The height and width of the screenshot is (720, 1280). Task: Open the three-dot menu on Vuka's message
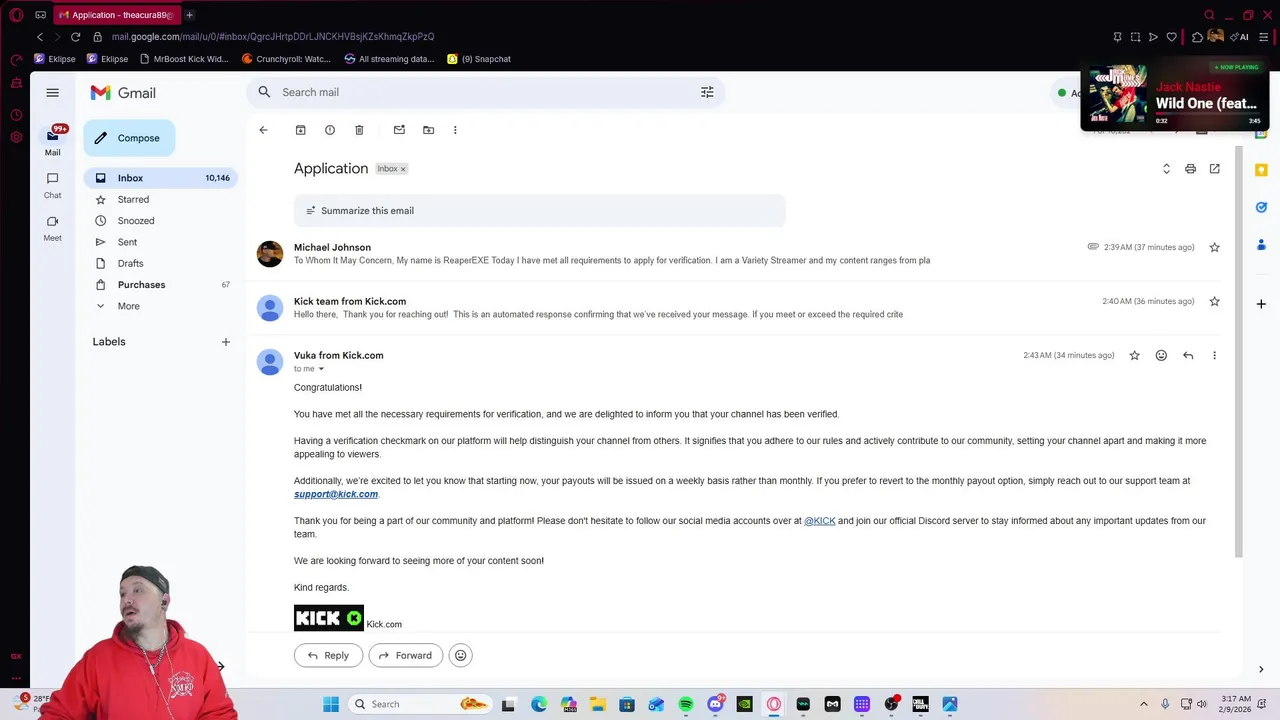[1214, 355]
